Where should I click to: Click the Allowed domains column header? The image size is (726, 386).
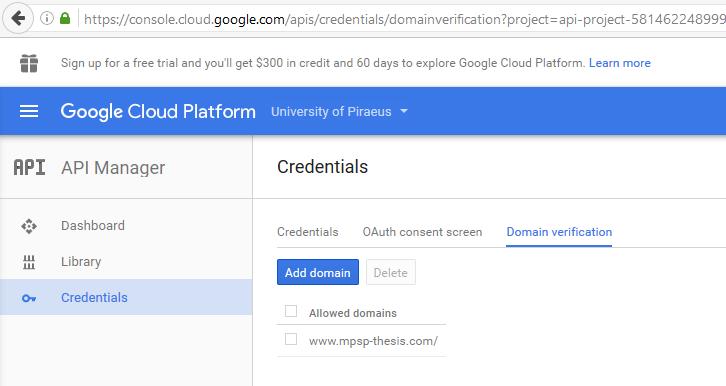(x=353, y=313)
